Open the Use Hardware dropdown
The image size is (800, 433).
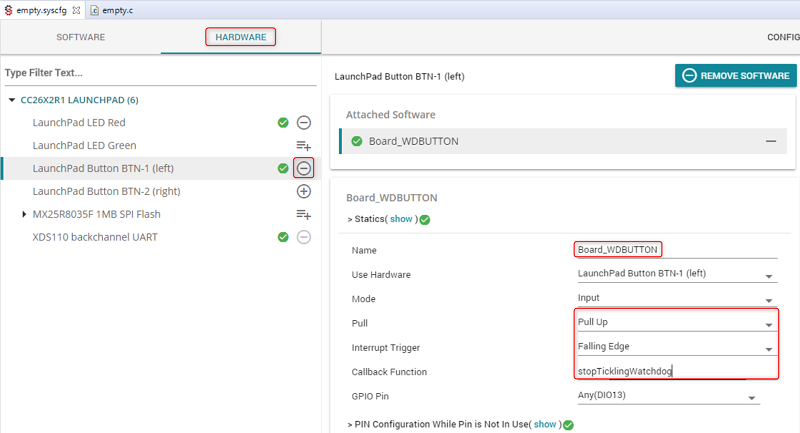(769, 276)
